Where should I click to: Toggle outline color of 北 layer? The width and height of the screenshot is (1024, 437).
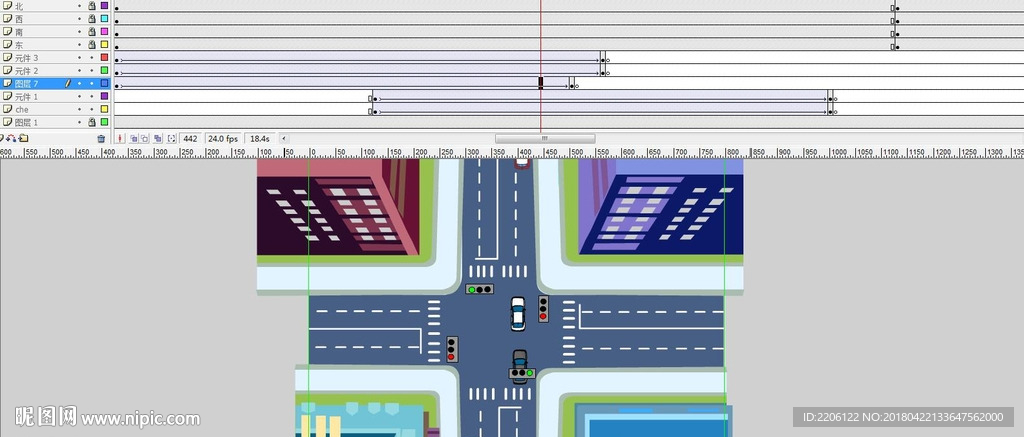click(x=104, y=5)
